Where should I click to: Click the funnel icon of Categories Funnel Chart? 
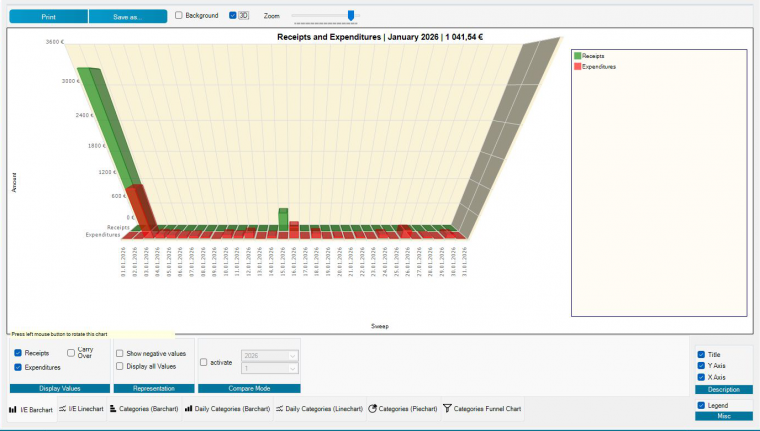pos(447,408)
